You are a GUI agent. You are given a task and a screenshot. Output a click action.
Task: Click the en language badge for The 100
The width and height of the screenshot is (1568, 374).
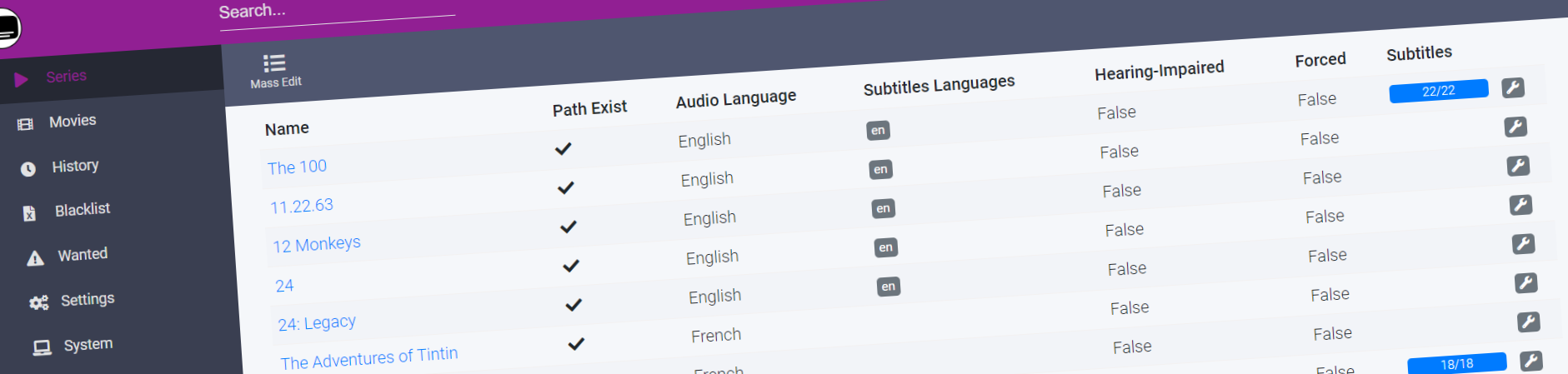[878, 131]
